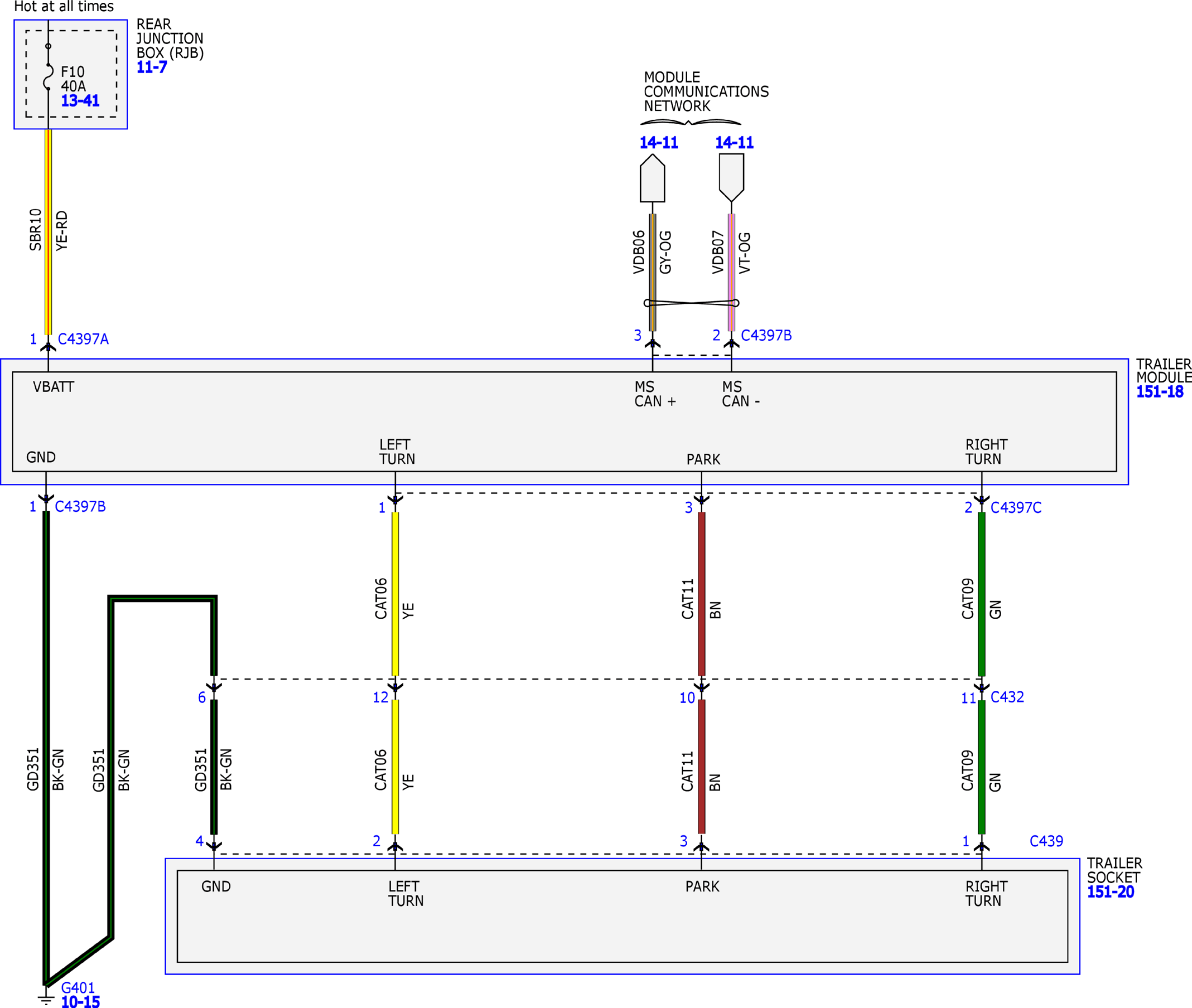Open the 14-11 link above the VDB06 wire
The image size is (1192, 1008).
(x=659, y=142)
